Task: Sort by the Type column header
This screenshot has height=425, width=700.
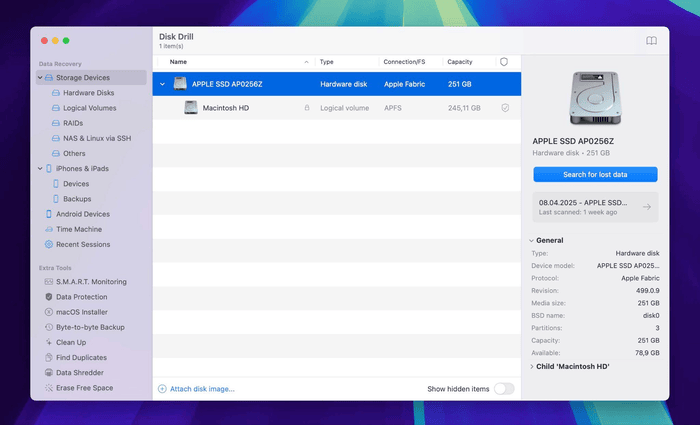Action: tap(327, 62)
